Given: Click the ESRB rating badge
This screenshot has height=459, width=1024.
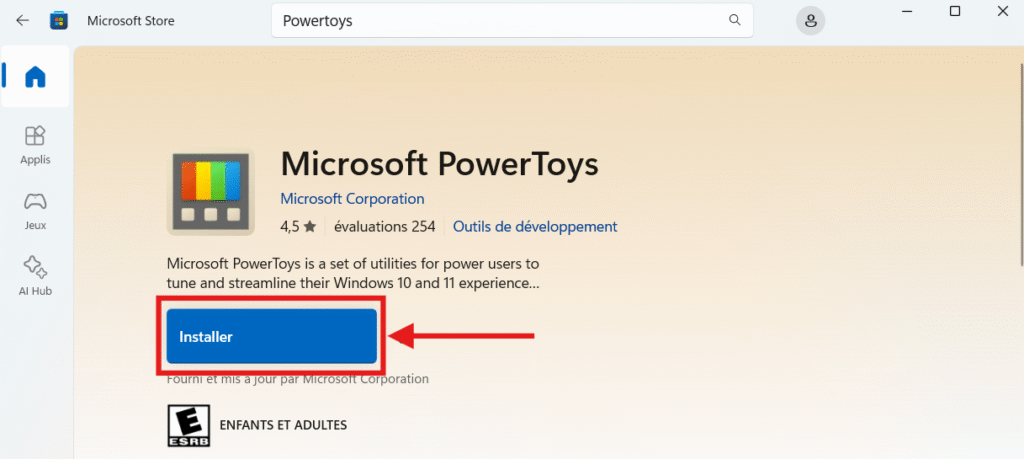Looking at the screenshot, I should pos(183,425).
